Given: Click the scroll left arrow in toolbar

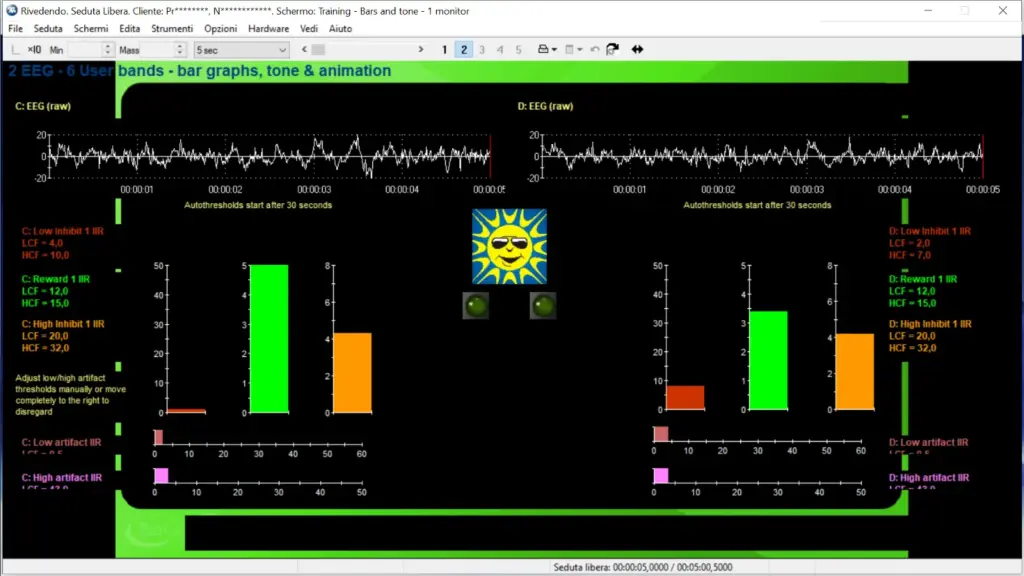Looking at the screenshot, I should [304, 50].
